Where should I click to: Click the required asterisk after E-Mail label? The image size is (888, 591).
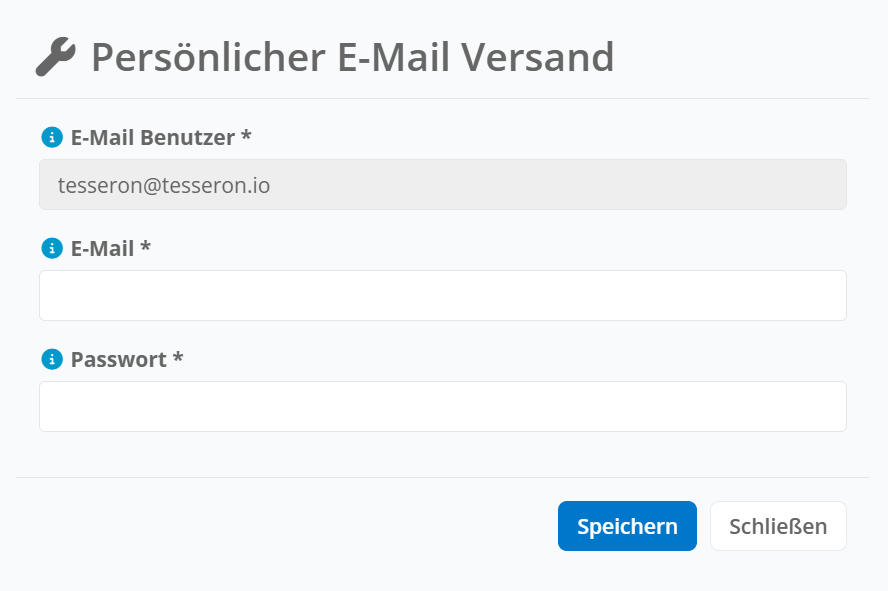coord(146,246)
